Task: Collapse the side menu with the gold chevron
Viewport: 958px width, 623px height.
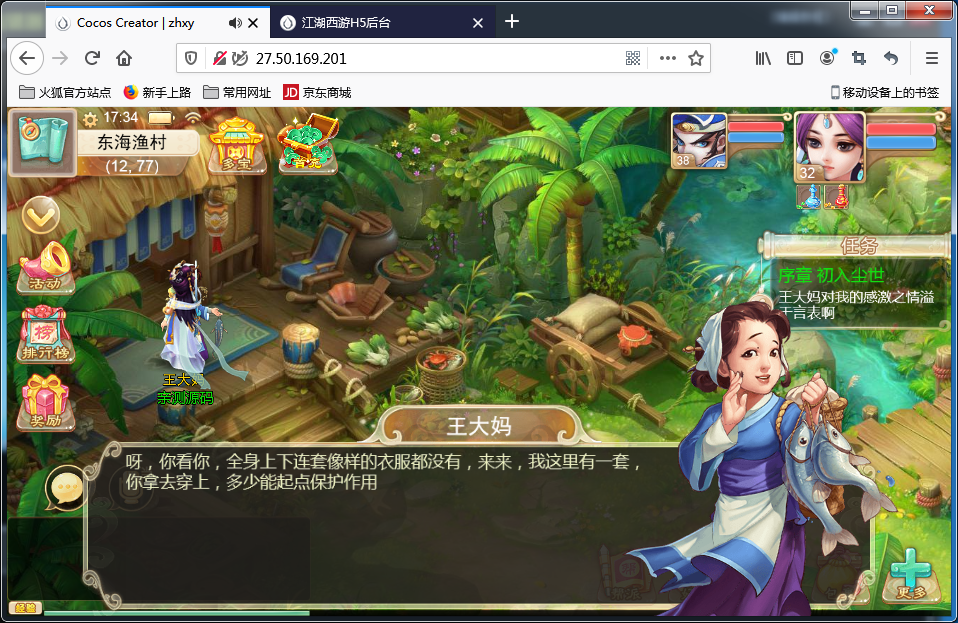Action: click(41, 216)
